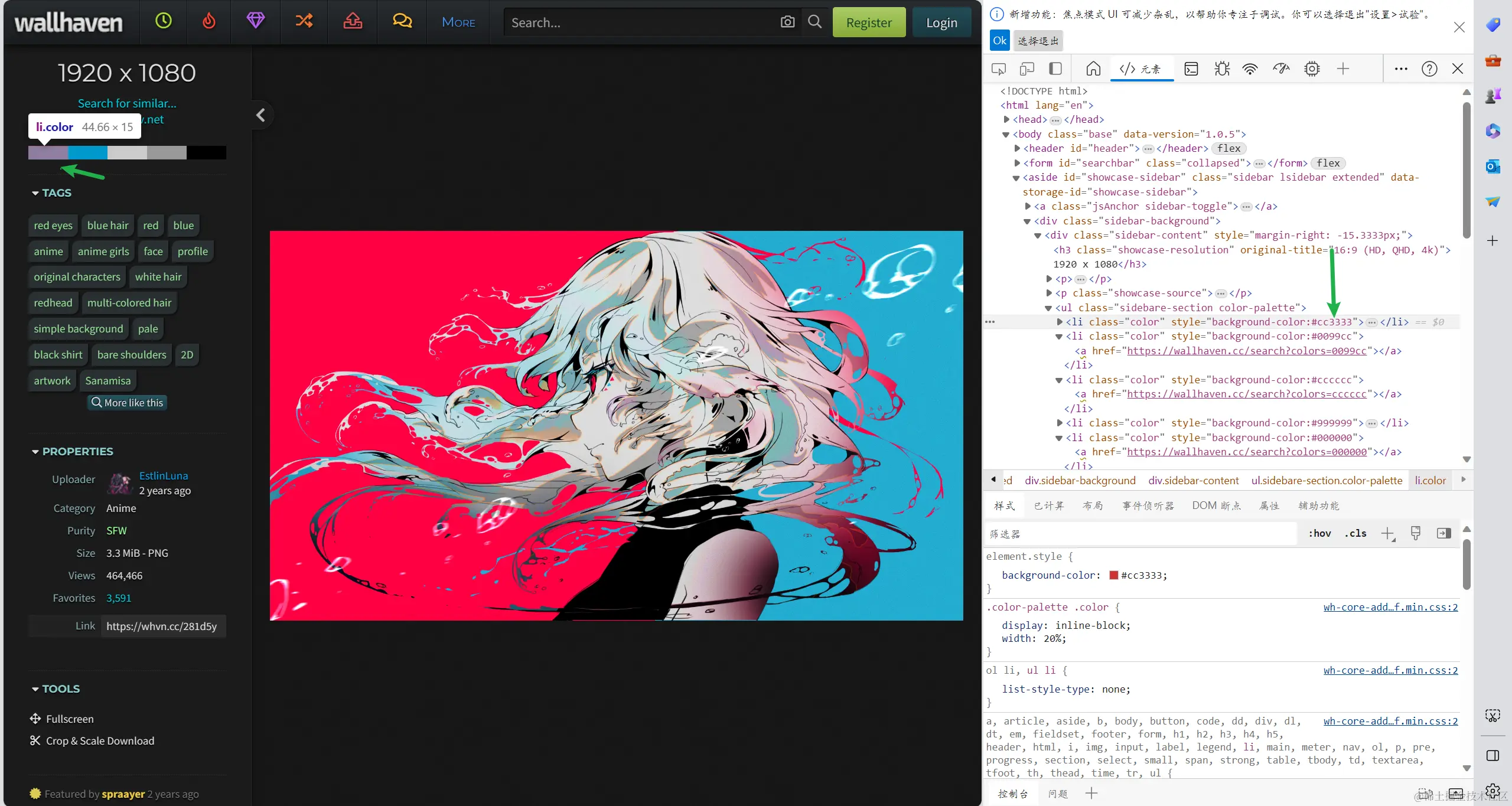Open the DOM 断点 tab
Image resolution: width=1512 pixels, height=806 pixels.
[1216, 505]
